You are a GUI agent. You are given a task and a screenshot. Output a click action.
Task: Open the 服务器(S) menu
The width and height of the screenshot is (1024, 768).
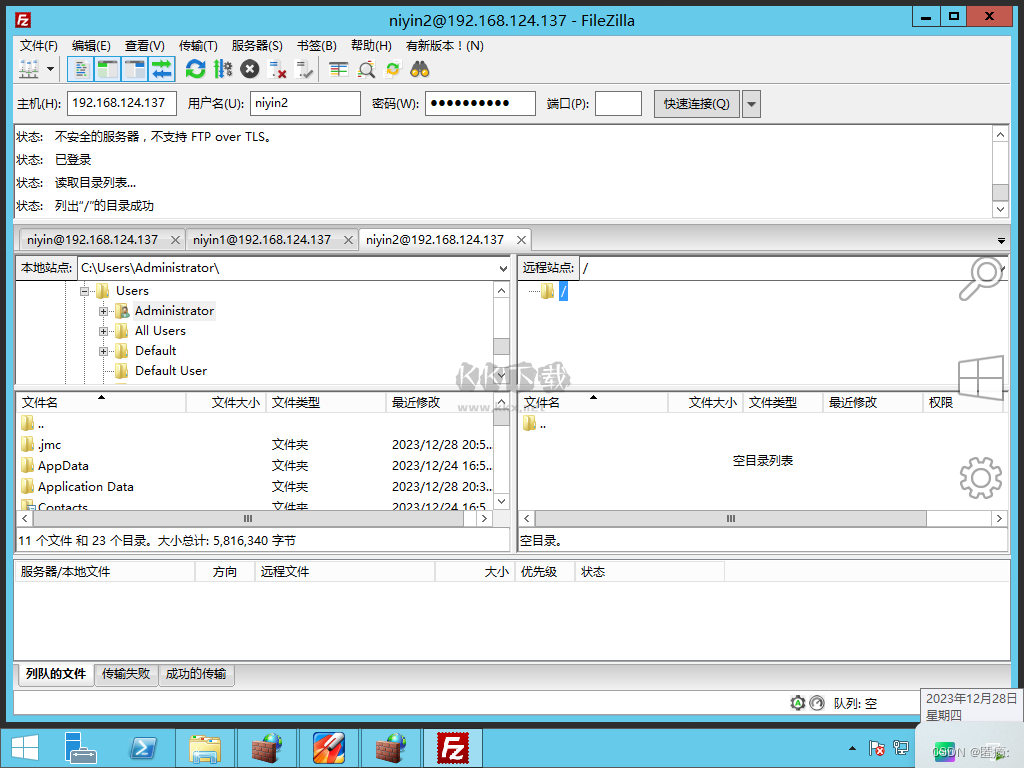[x=257, y=46]
